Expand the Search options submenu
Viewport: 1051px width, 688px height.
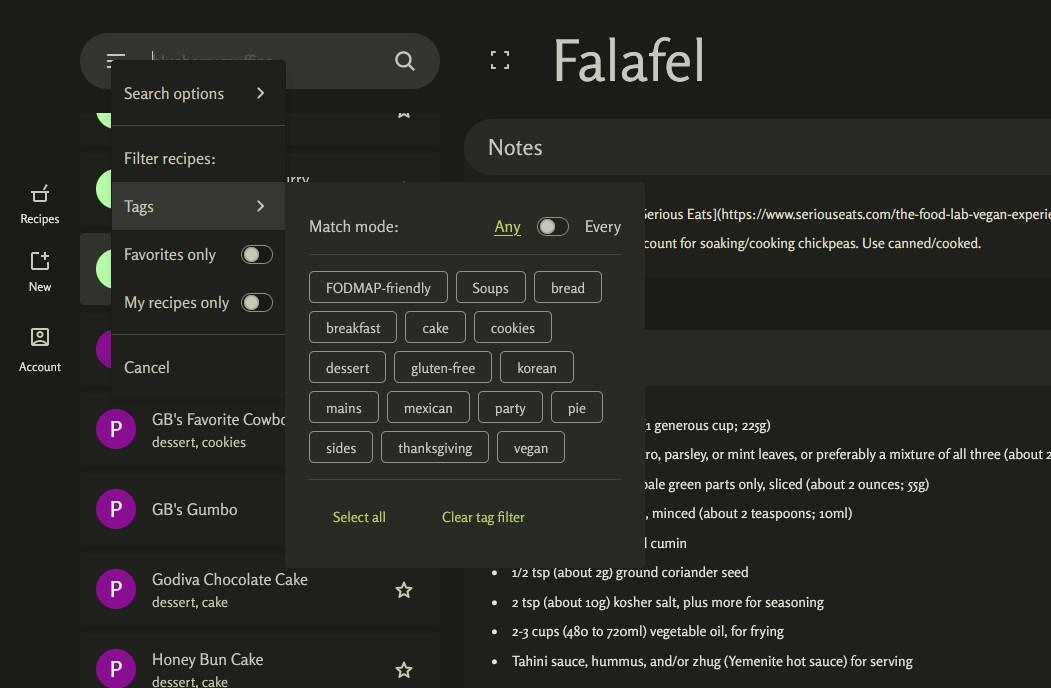pos(198,93)
